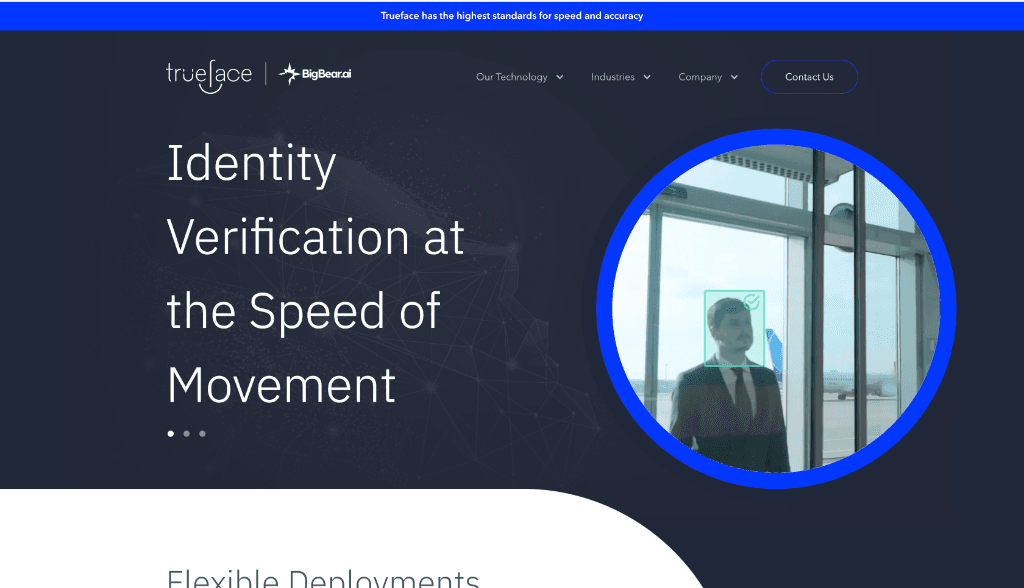Screen dimensions: 1024x588
Task: Select the first carousel slide dot
Action: click(x=171, y=434)
